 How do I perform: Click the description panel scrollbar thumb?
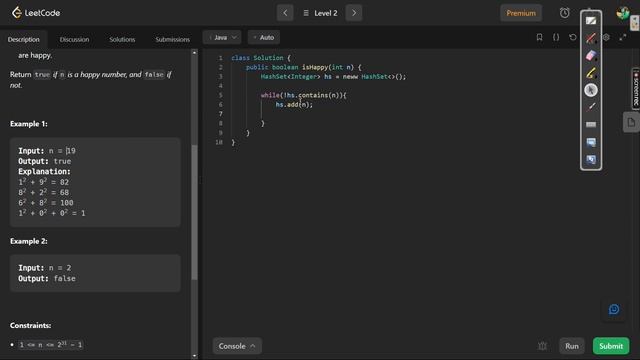point(194,212)
